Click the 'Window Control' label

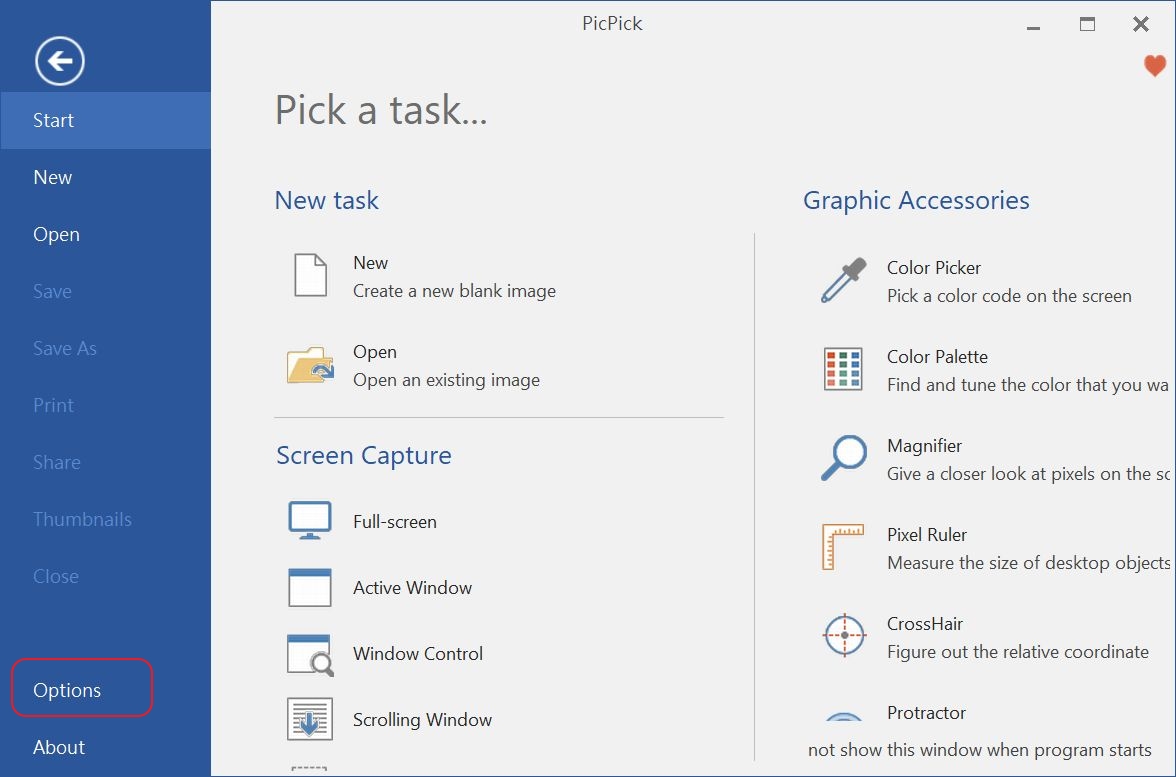tap(418, 654)
